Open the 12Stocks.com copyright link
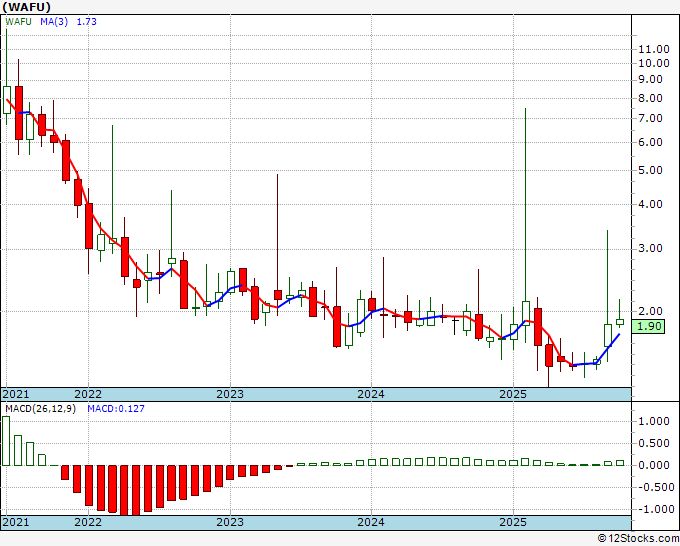Viewport: 680px width, 546px height. 638,539
